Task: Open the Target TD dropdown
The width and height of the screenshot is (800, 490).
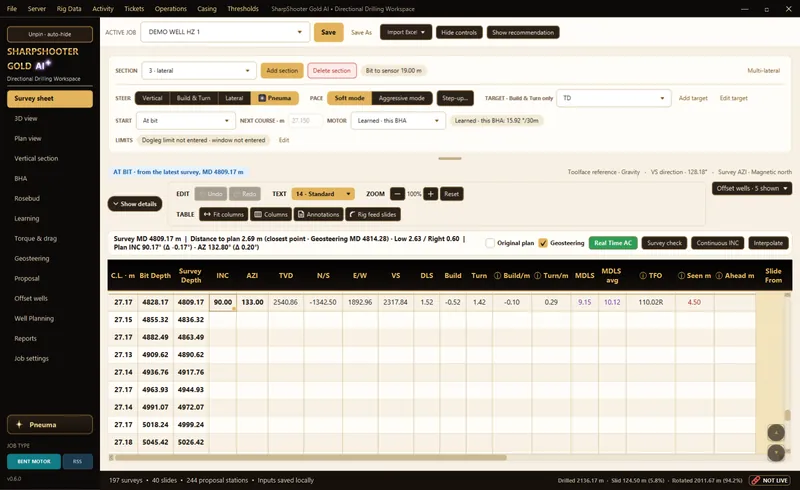Action: 613,98
